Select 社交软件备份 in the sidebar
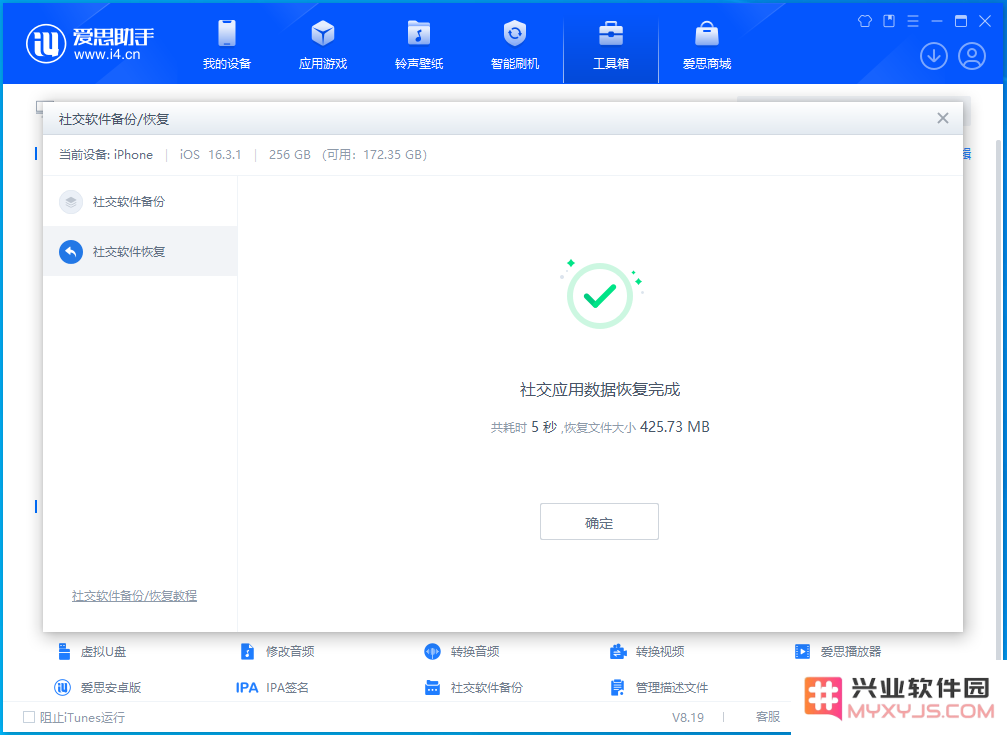The image size is (1007, 735). [x=140, y=202]
